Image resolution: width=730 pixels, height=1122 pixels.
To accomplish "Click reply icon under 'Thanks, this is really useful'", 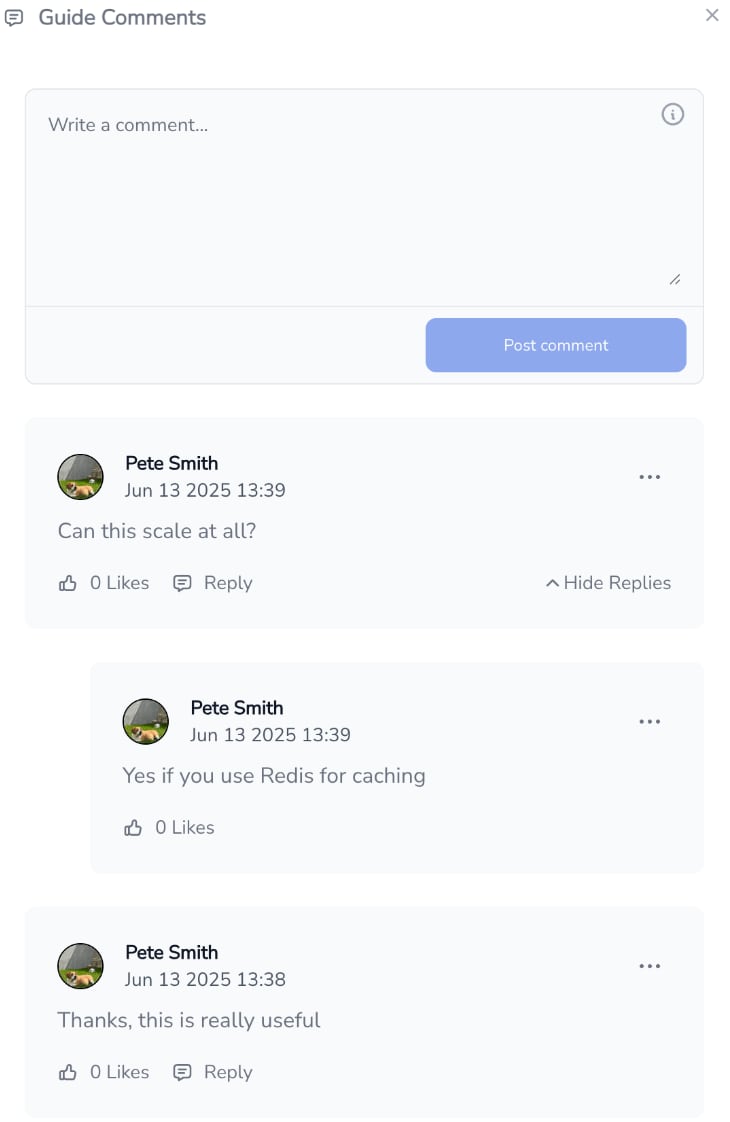I will (182, 1073).
